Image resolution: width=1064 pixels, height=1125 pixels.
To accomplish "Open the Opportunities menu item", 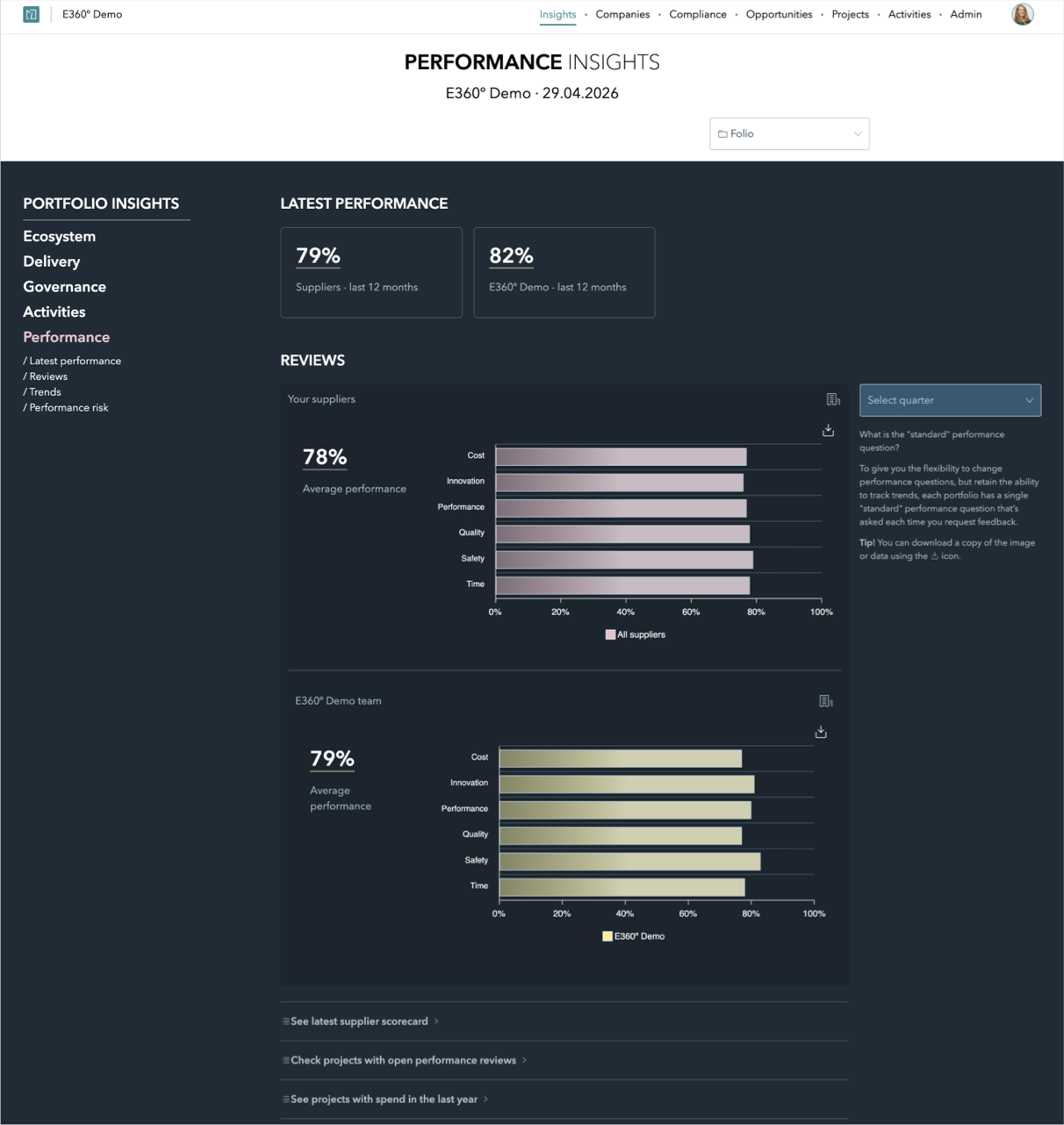I will coord(779,14).
